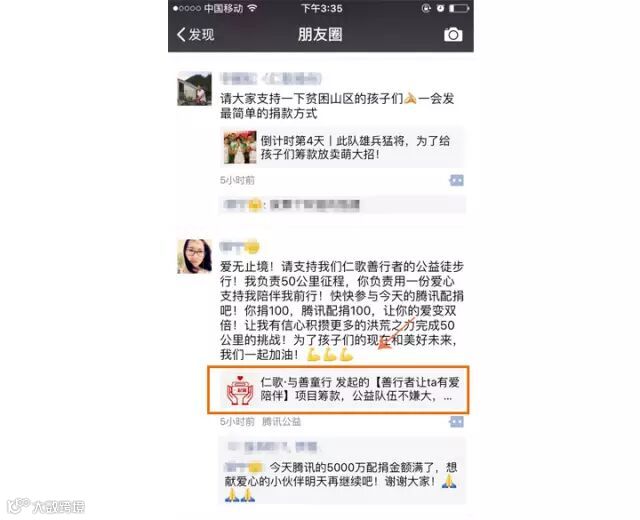Open the 倒计时第4天 shared article link
Screen dimensions: 640x520
coord(342,147)
